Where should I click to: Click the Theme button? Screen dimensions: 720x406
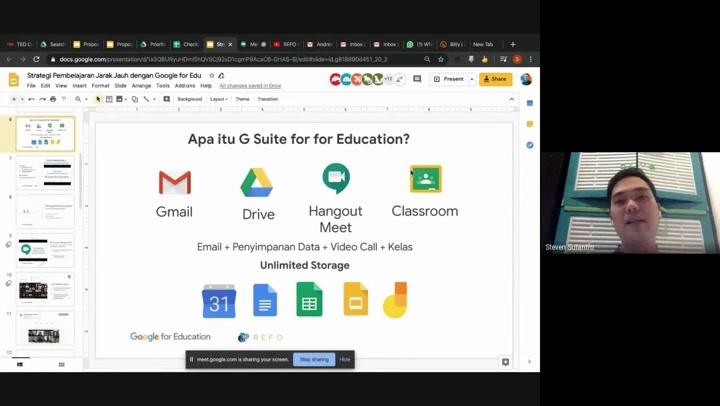tap(242, 99)
